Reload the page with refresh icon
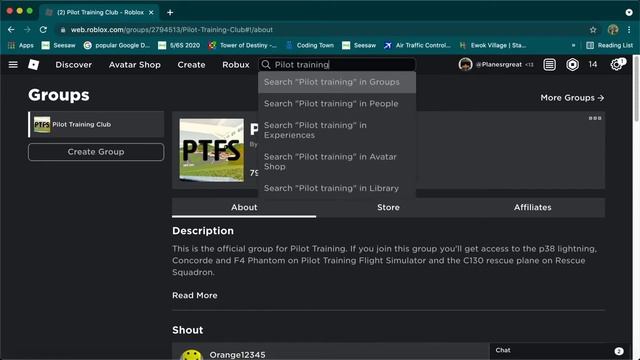 click(x=43, y=30)
